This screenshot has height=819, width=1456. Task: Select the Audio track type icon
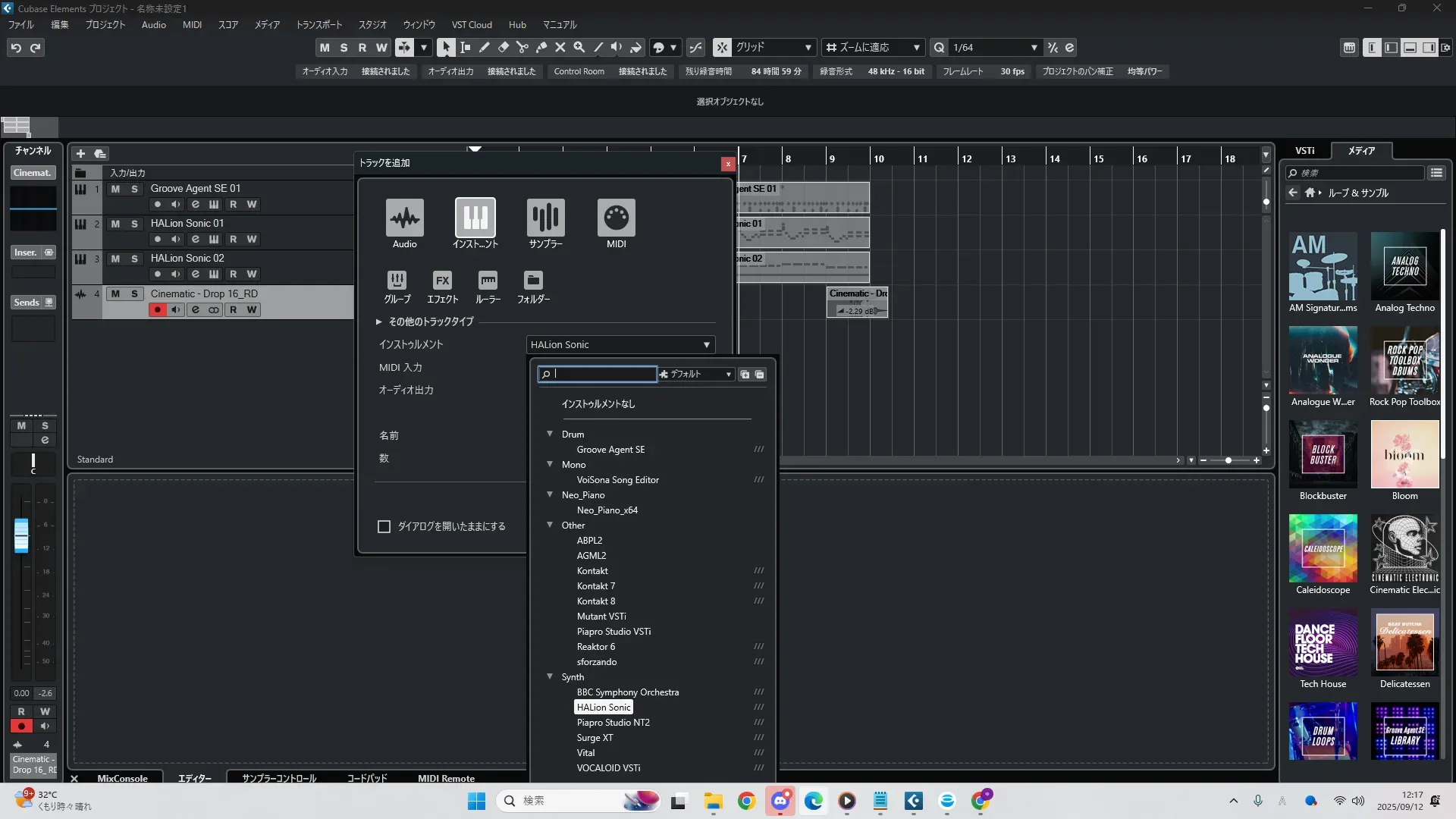point(404,218)
